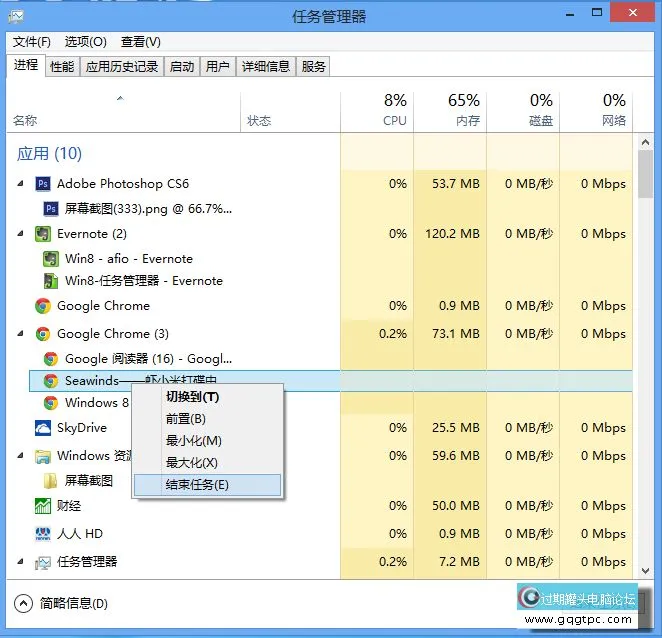Open the 文件(F) menu

pos(32,42)
